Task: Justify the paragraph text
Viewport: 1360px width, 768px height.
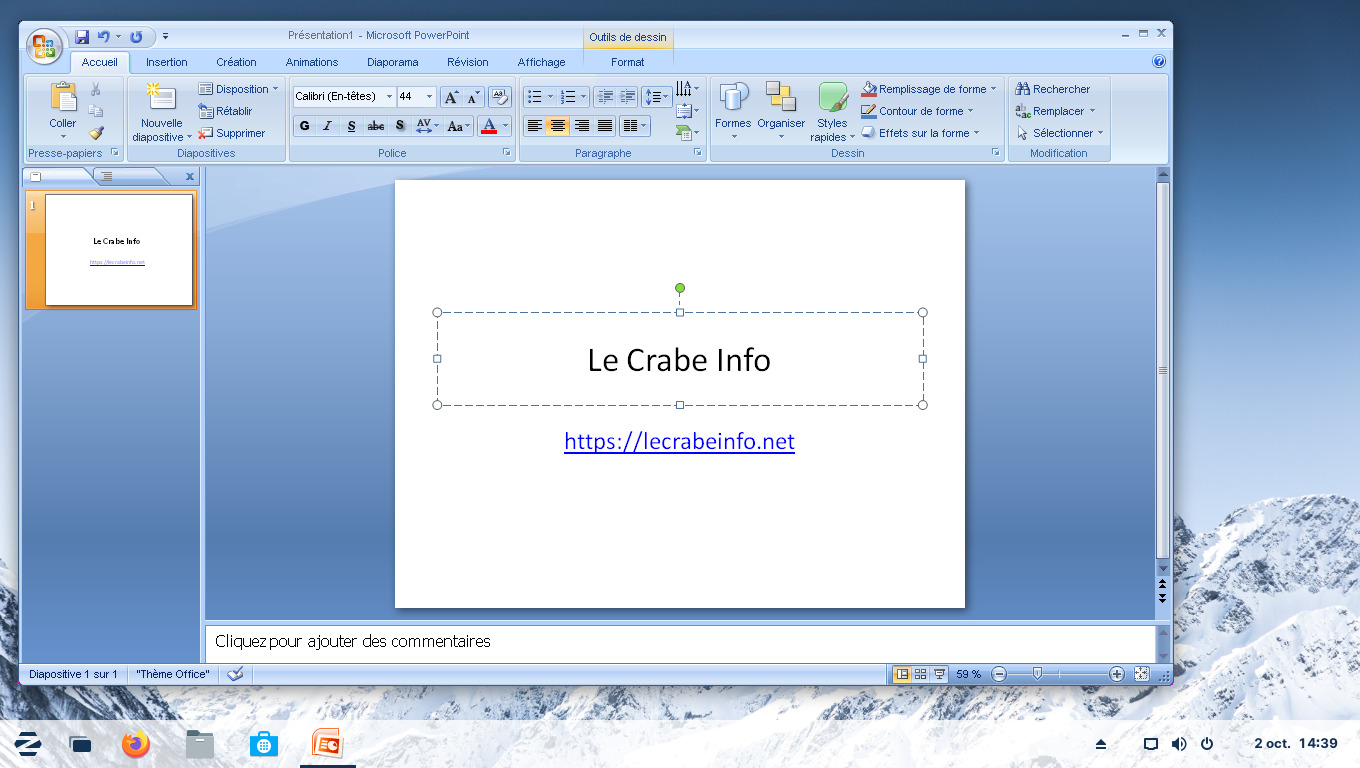Action: coord(605,126)
